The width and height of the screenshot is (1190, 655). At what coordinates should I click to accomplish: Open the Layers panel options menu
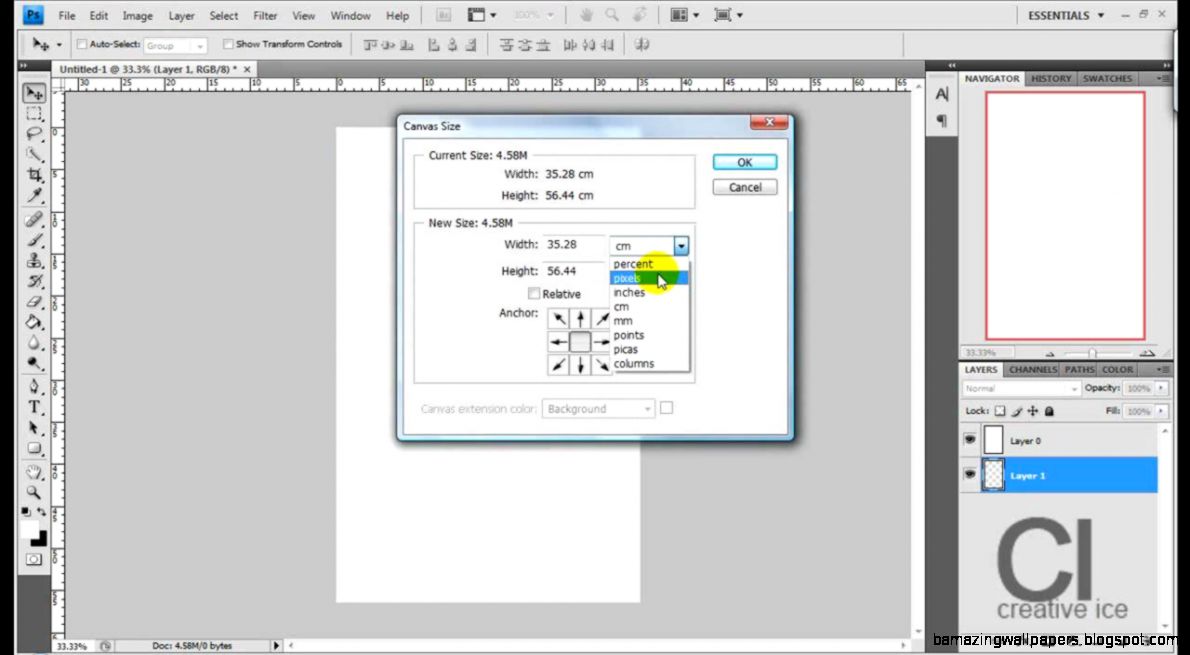tap(1163, 370)
